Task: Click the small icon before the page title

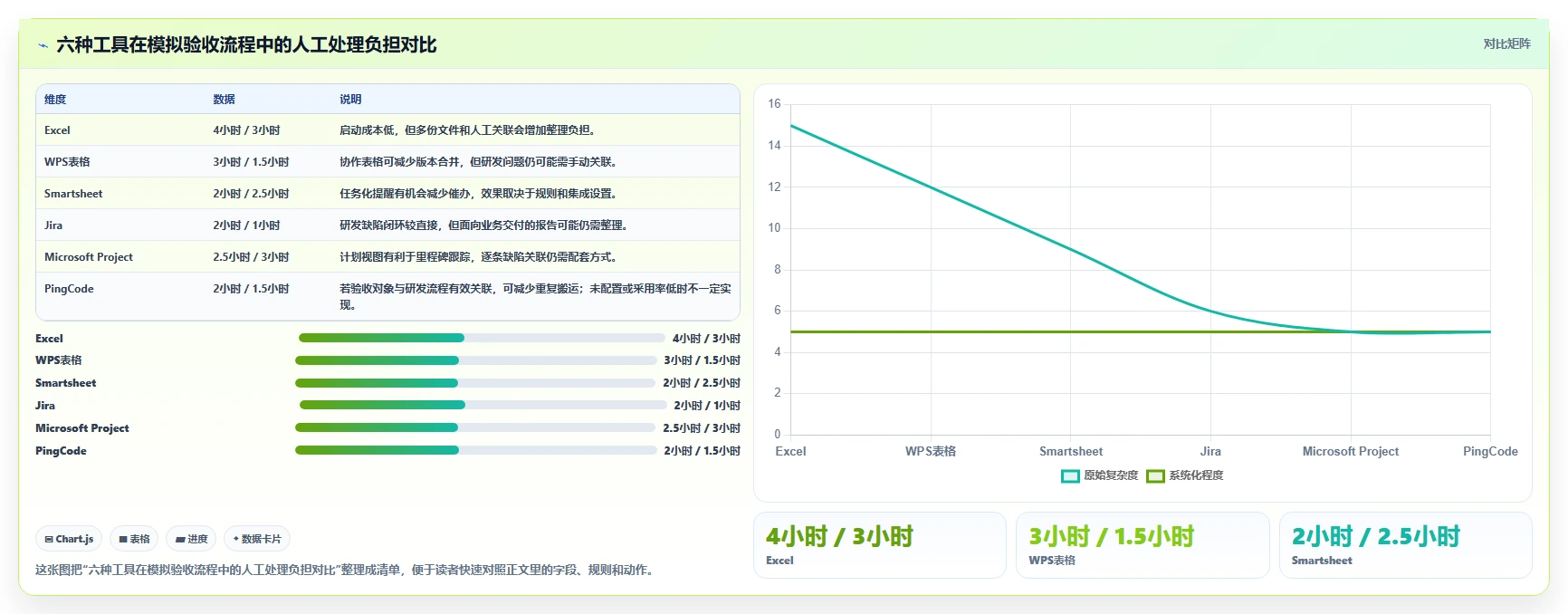Action: pos(43,45)
